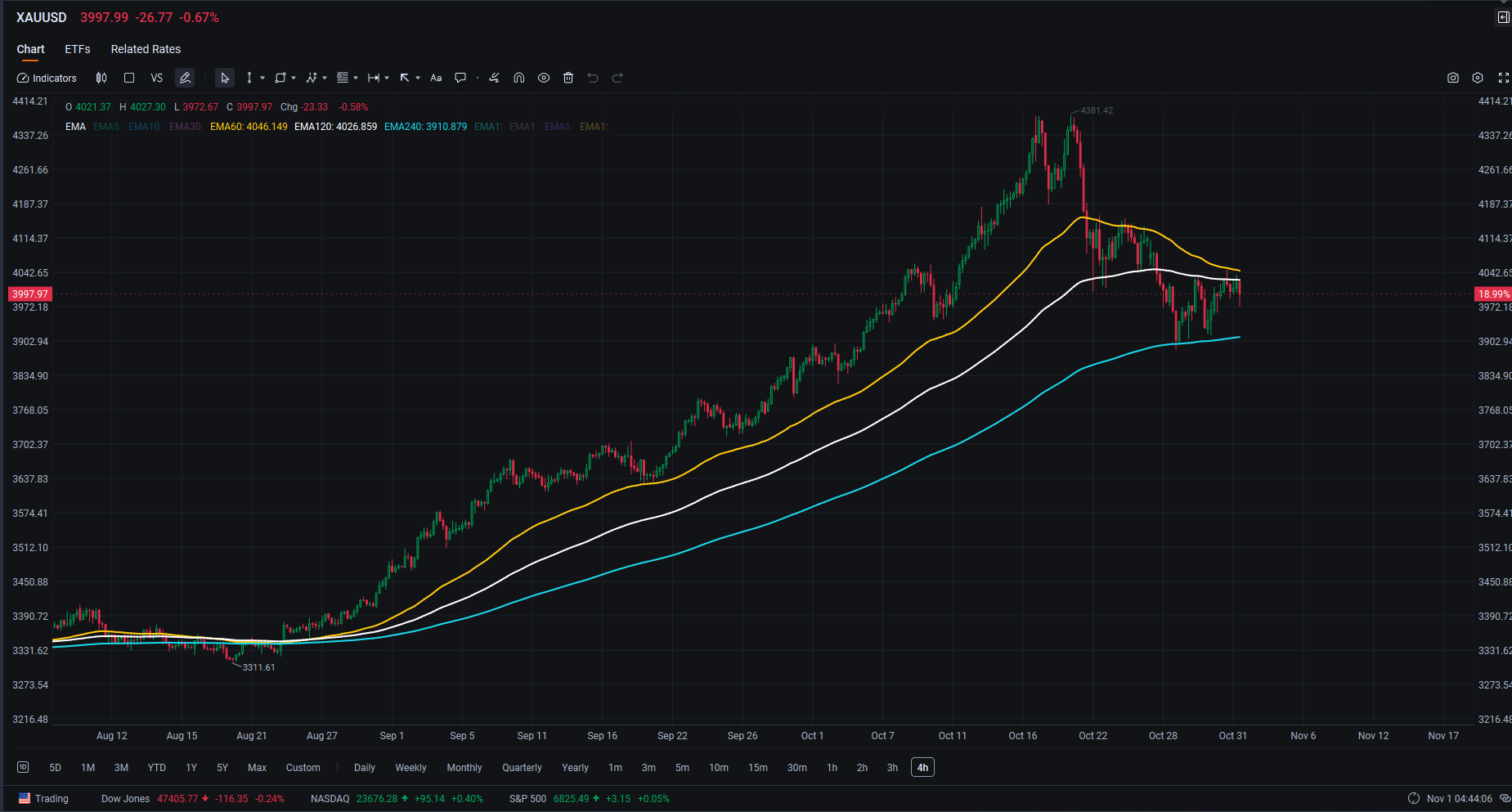Click the VS compare symbol button
Viewport: 1512px width, 812px height.
157,79
